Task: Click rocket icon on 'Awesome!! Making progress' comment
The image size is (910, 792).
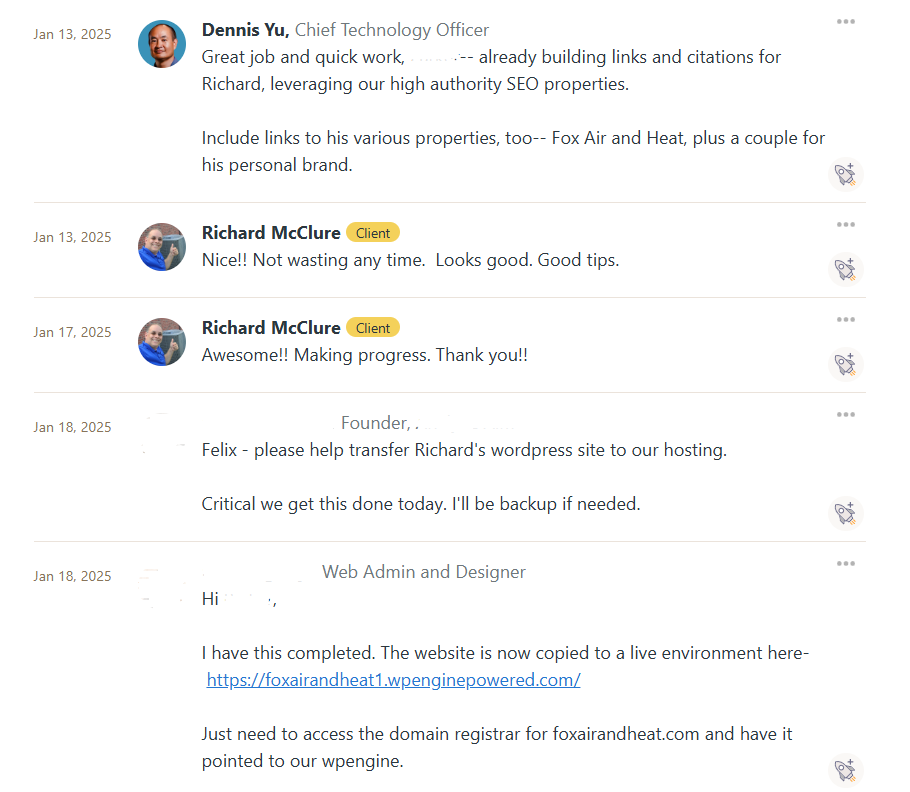Action: coord(845,364)
